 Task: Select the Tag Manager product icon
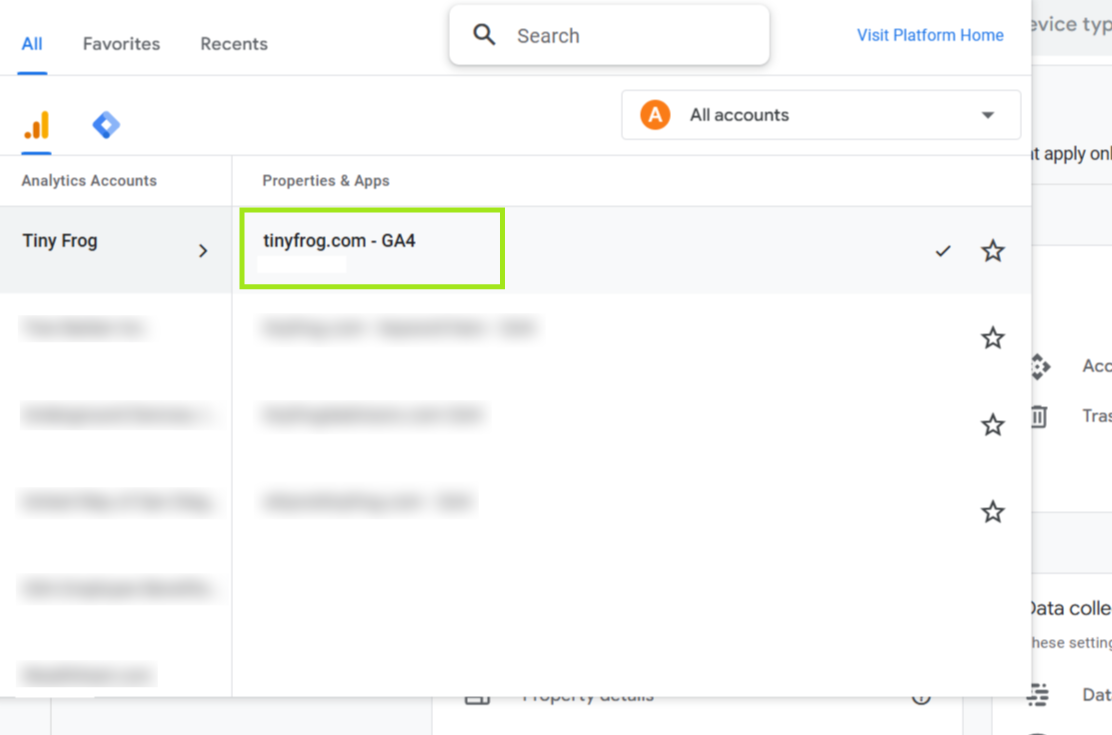click(106, 126)
